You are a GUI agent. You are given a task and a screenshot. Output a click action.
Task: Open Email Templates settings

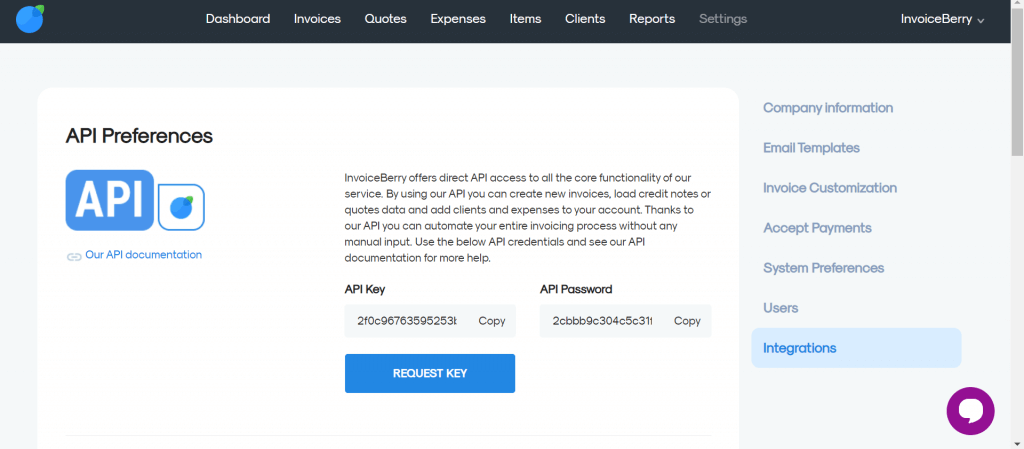pyautogui.click(x=811, y=148)
